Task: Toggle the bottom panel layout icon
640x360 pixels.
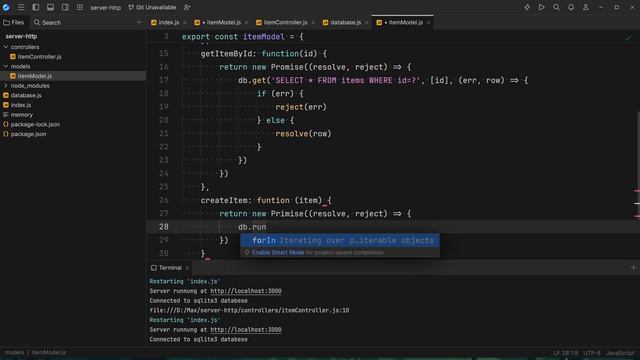Action: click(50, 7)
